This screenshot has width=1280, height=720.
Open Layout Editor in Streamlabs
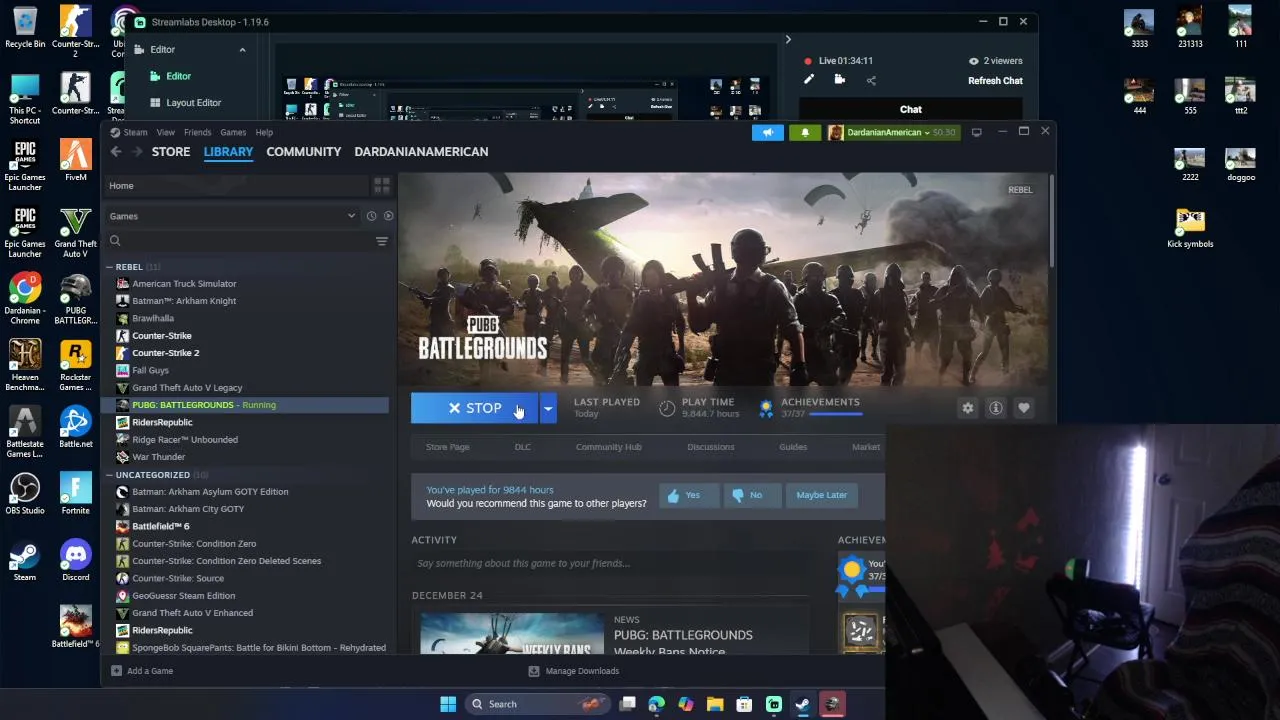[x=193, y=103]
